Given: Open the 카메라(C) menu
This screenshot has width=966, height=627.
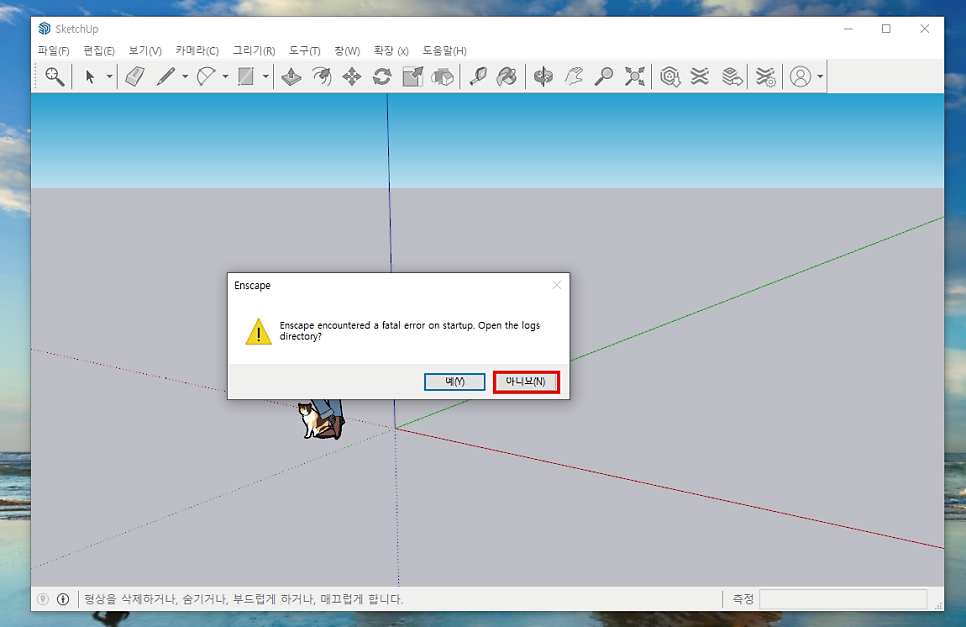Looking at the screenshot, I should pyautogui.click(x=197, y=51).
